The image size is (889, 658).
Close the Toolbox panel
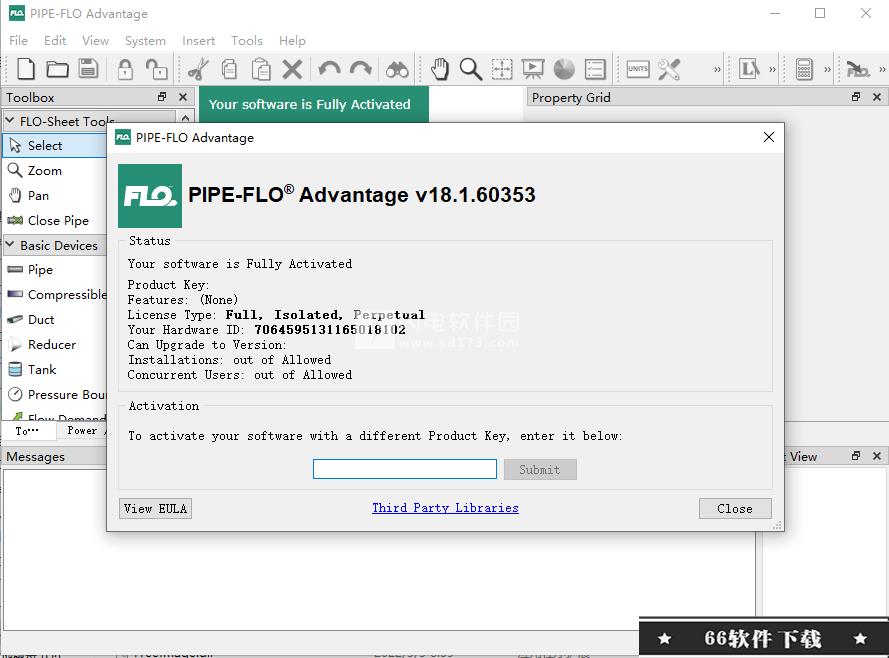click(x=183, y=97)
